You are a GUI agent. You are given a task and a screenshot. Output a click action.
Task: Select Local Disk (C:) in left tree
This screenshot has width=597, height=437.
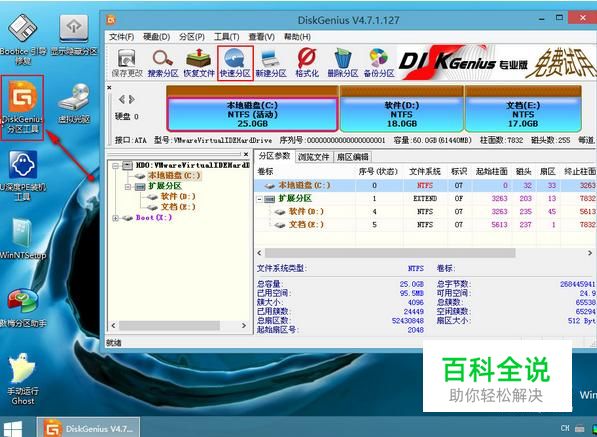174,176
